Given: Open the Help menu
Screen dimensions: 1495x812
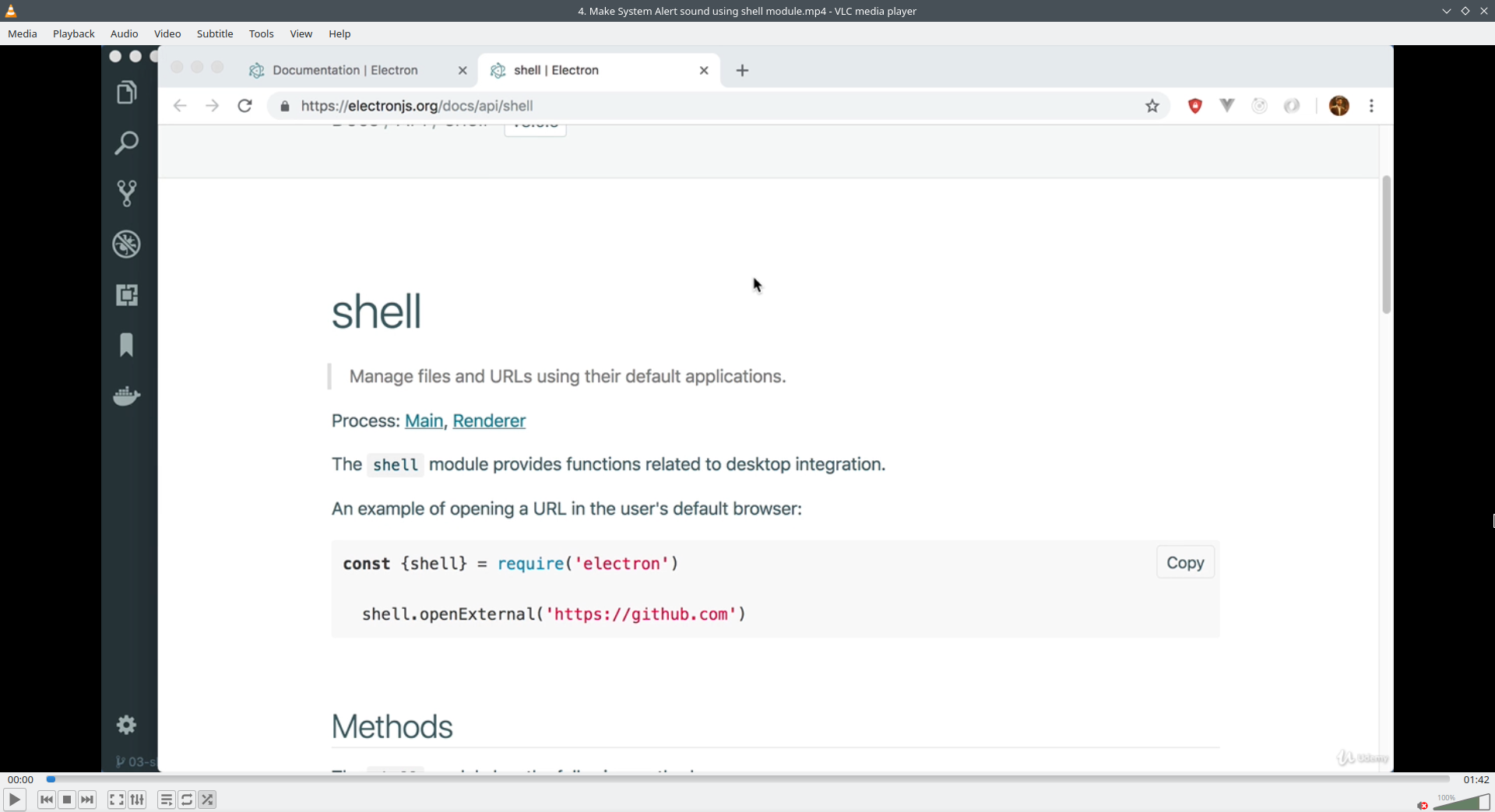Looking at the screenshot, I should pos(339,33).
